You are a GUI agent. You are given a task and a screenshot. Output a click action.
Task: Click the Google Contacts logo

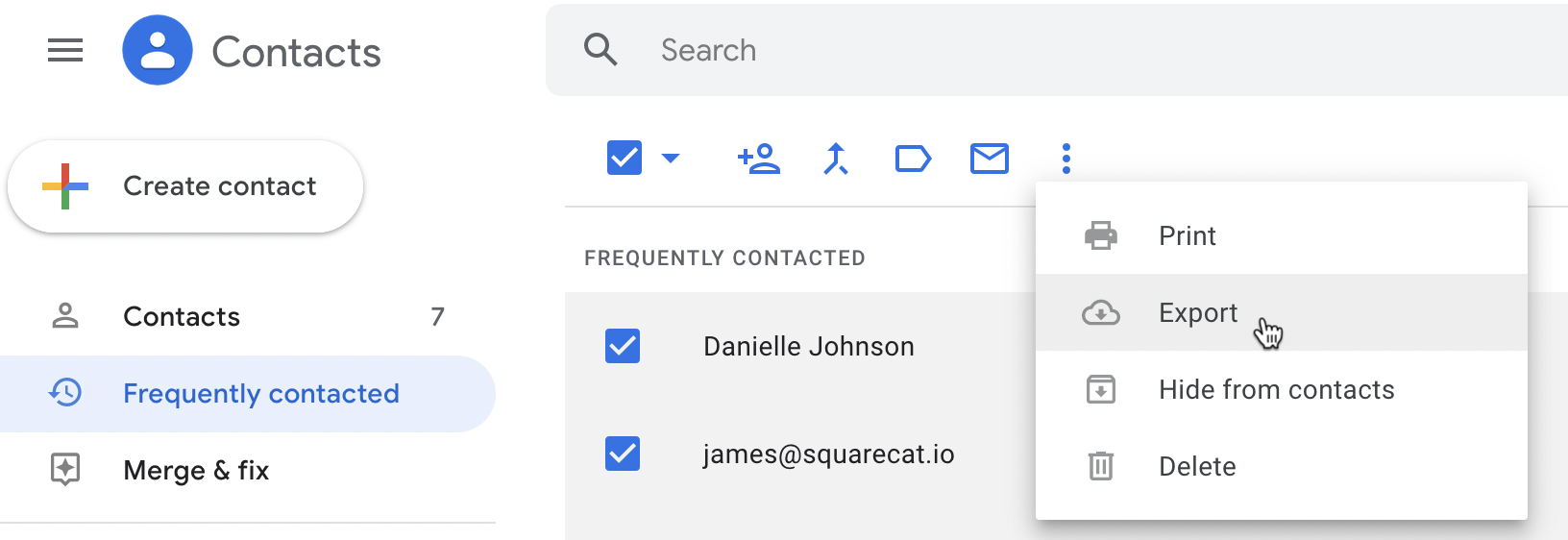point(158,50)
